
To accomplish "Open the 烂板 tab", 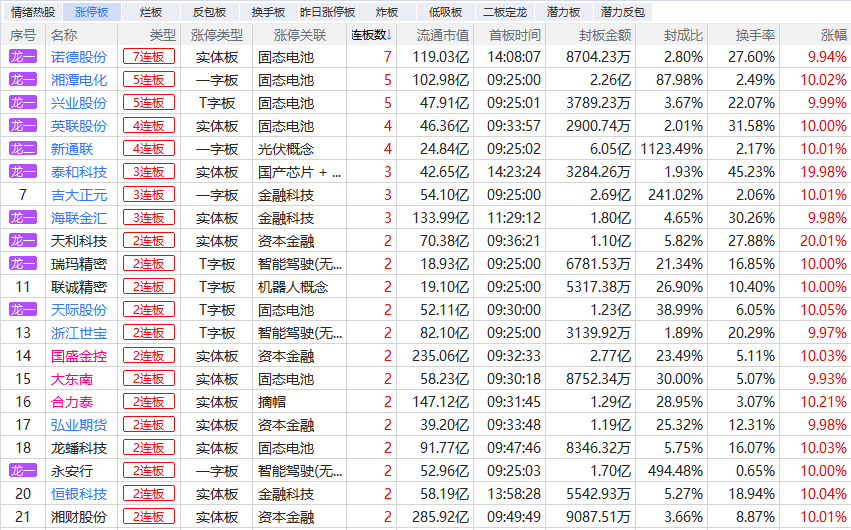I will click(x=150, y=12).
